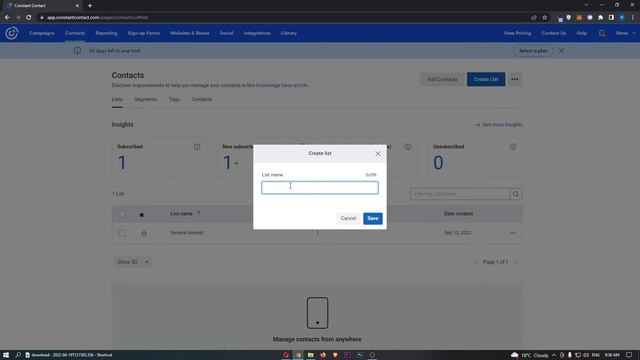The height and width of the screenshot is (360, 640).
Task: Open General Interest row actions menu
Action: tap(513, 233)
